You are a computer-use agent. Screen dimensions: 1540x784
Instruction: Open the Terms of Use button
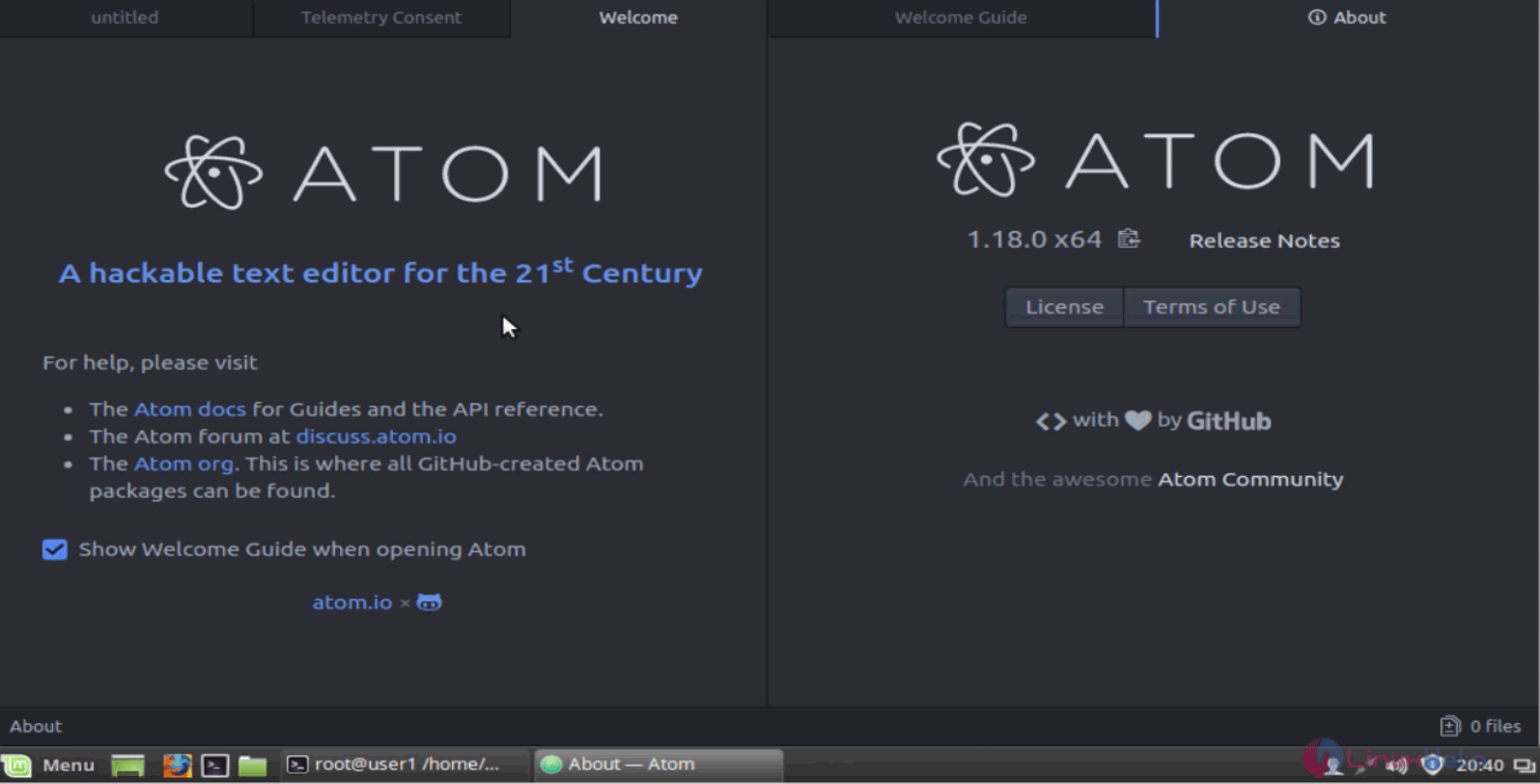[1212, 307]
